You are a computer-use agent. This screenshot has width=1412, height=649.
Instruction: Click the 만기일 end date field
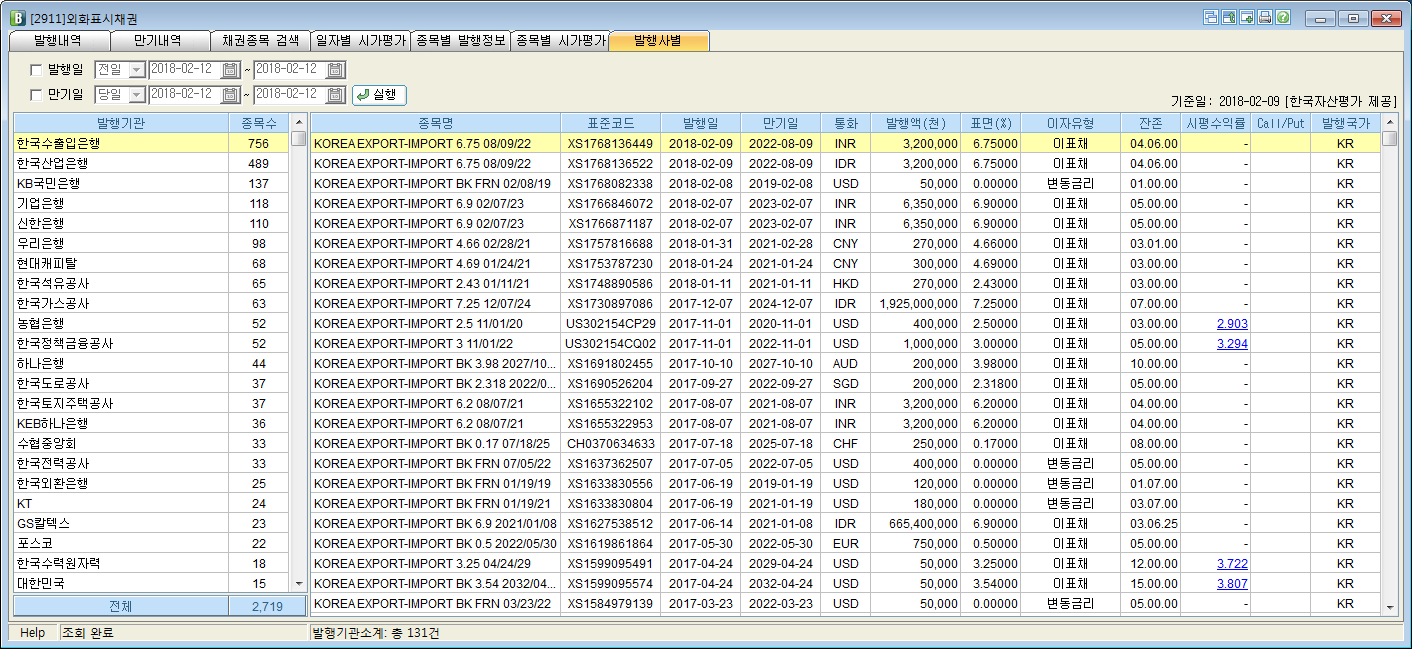[x=291, y=95]
